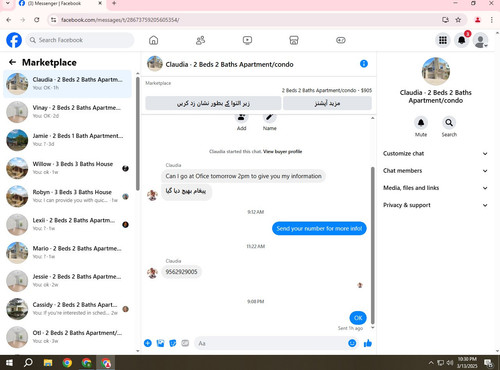The height and width of the screenshot is (370, 500).
Task: Open Claudia 2 Beds 2 Baths chat
Action: tap(67, 84)
